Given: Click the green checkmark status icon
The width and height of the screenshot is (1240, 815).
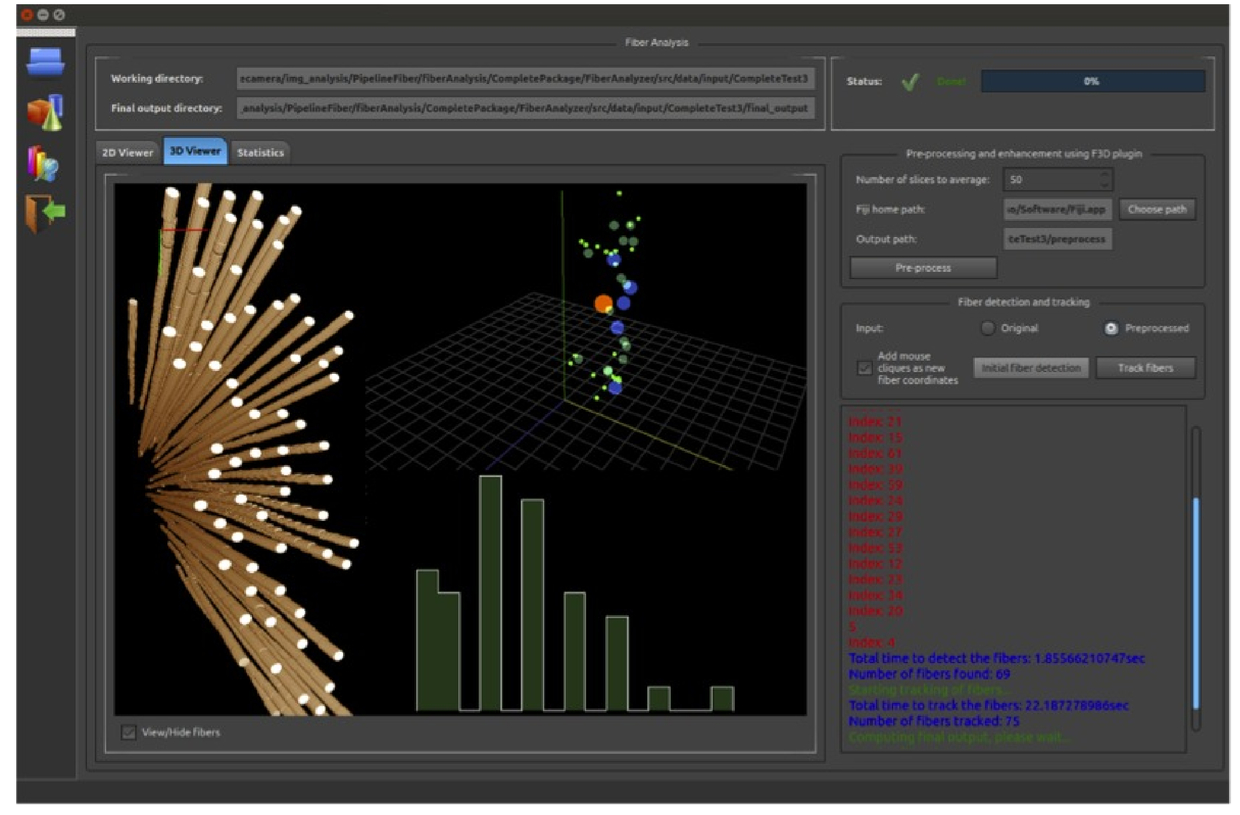Looking at the screenshot, I should (x=909, y=82).
